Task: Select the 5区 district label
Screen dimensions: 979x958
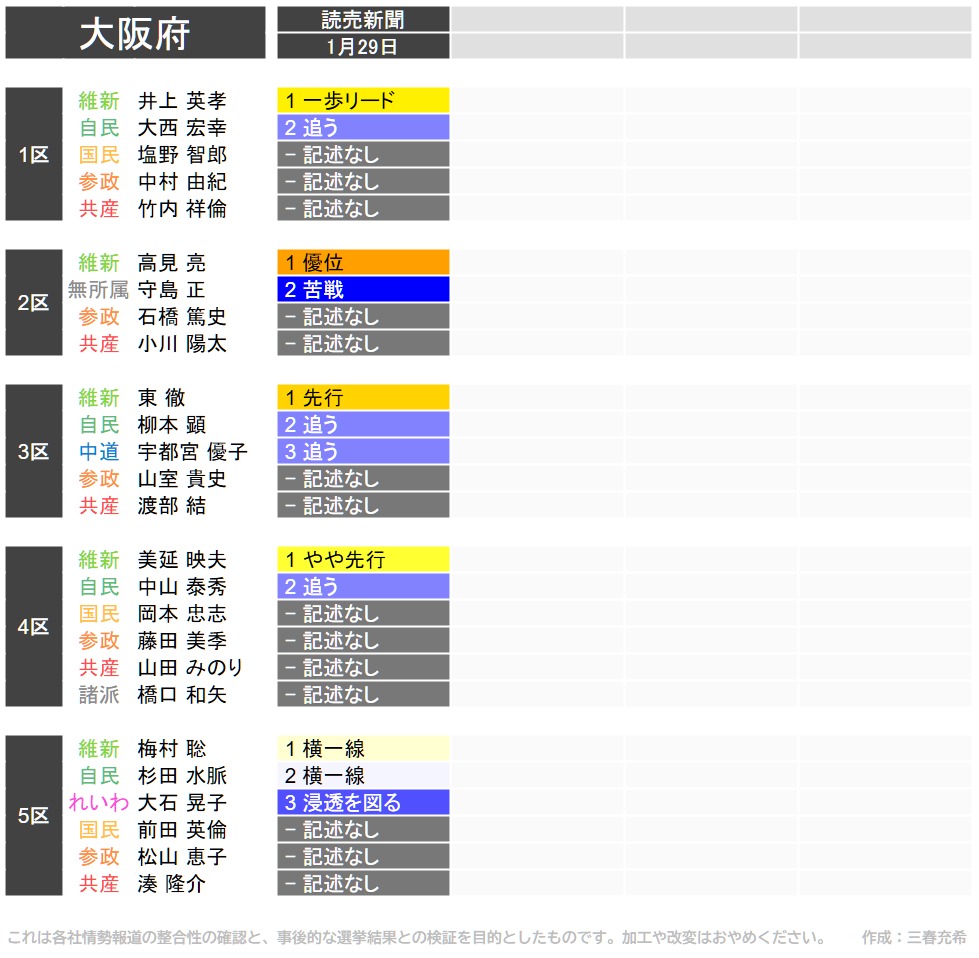Action: coord(33,815)
